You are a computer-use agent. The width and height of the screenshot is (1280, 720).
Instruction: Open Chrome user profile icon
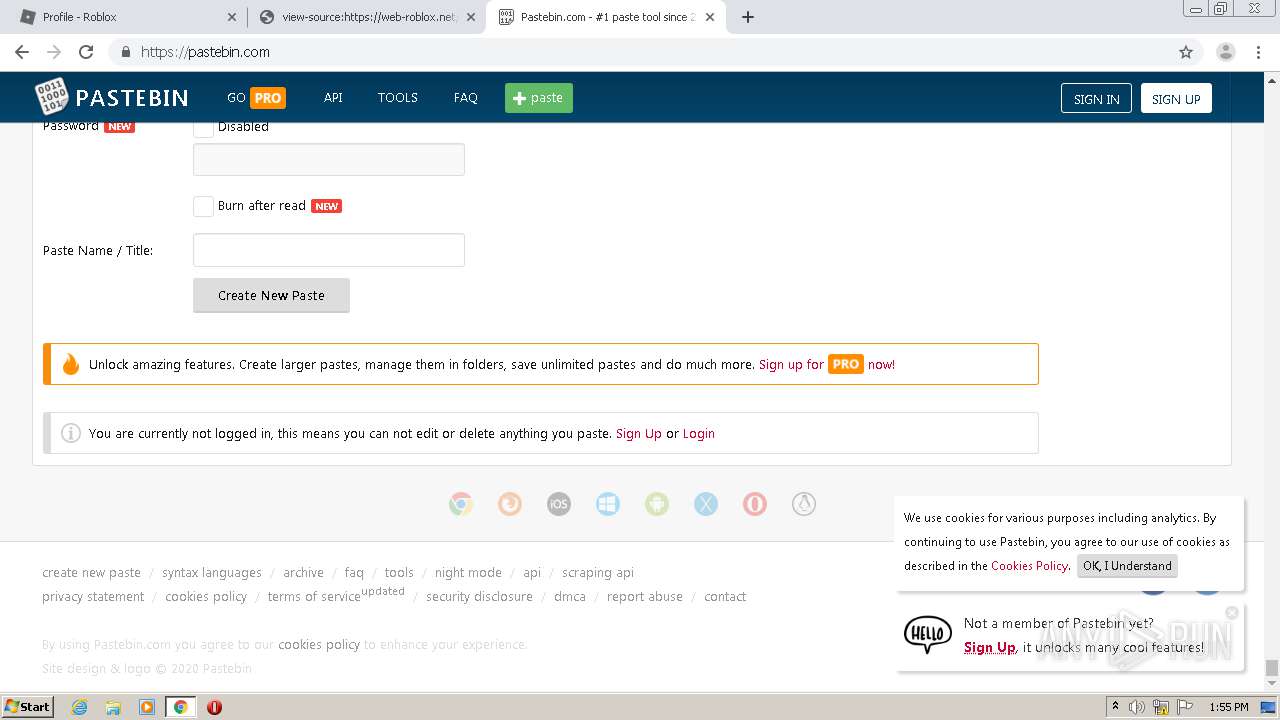tap(1225, 52)
